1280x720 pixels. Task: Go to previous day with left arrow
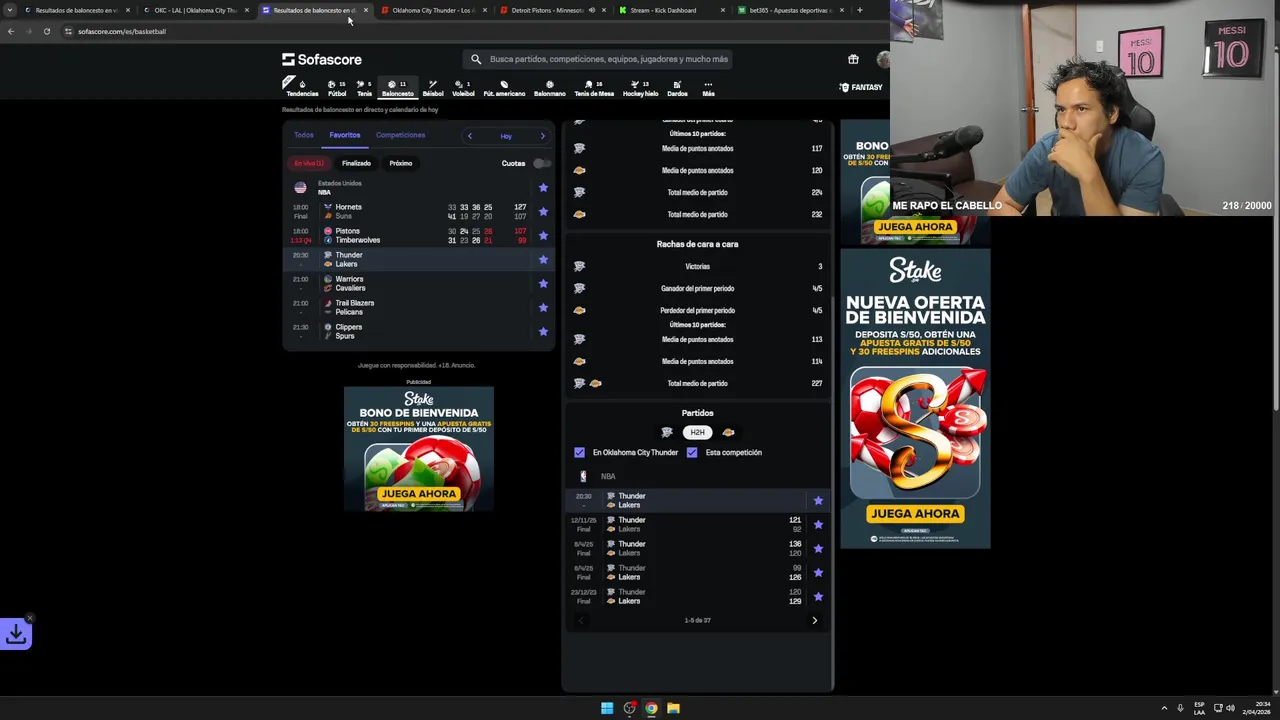[469, 136]
